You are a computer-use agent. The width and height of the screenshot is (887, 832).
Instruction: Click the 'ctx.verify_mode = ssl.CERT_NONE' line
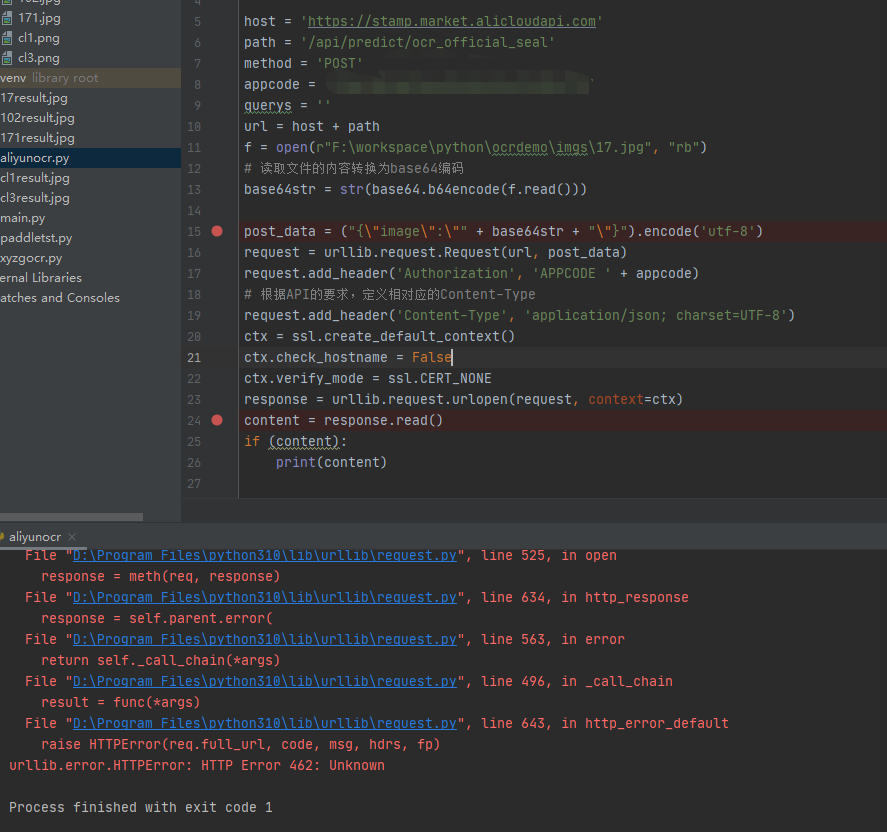(368, 378)
